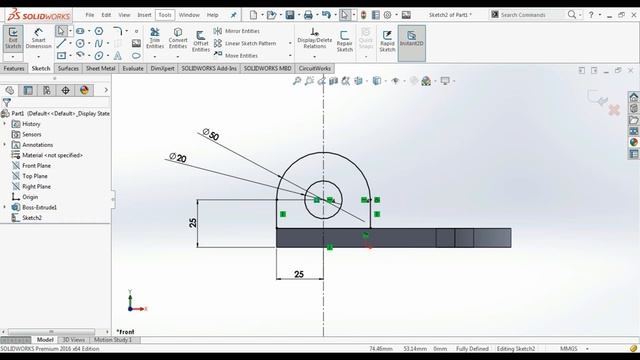Expand the History tree node
The image size is (640, 360).
(5, 124)
